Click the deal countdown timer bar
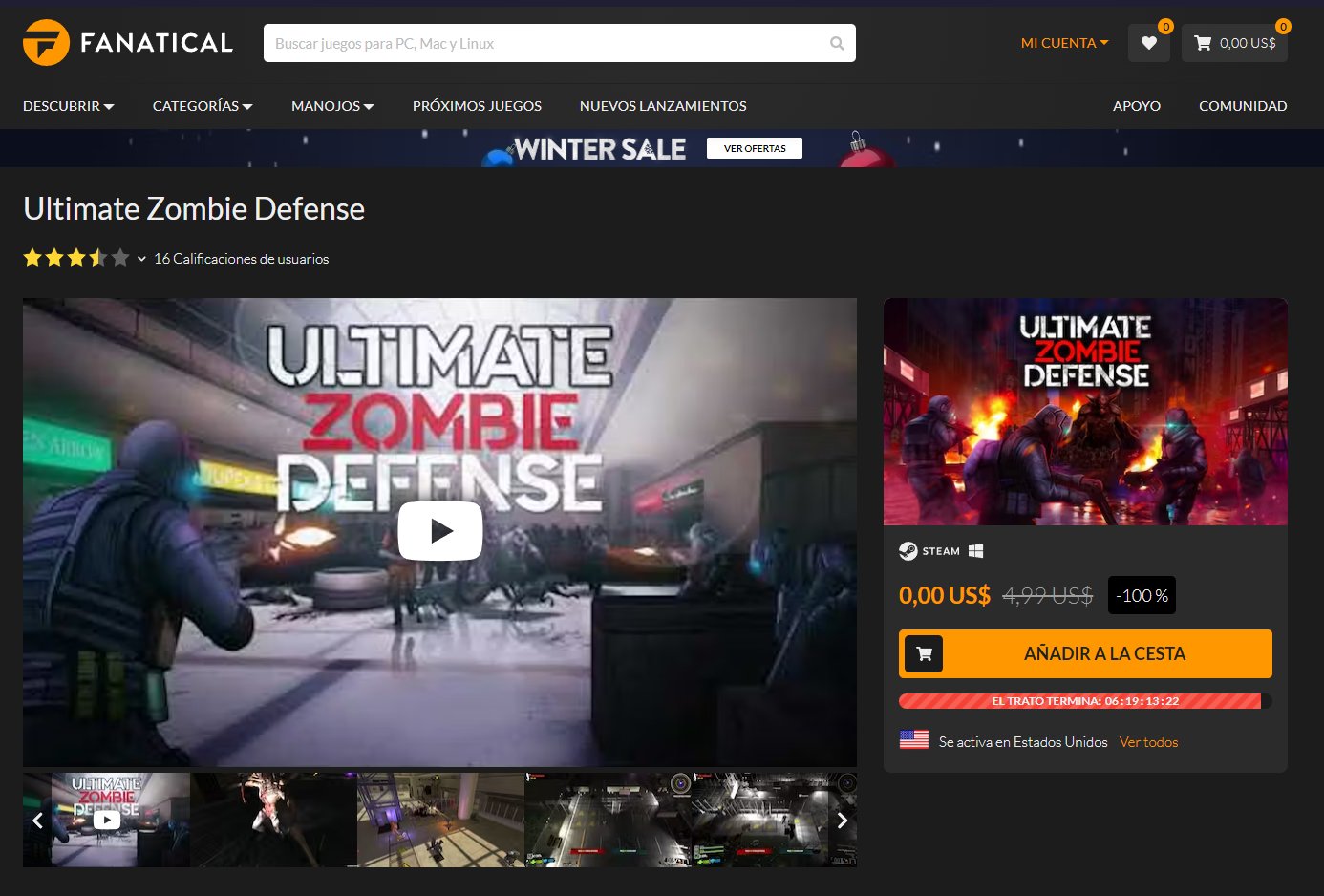The width and height of the screenshot is (1324, 896). 1085,701
